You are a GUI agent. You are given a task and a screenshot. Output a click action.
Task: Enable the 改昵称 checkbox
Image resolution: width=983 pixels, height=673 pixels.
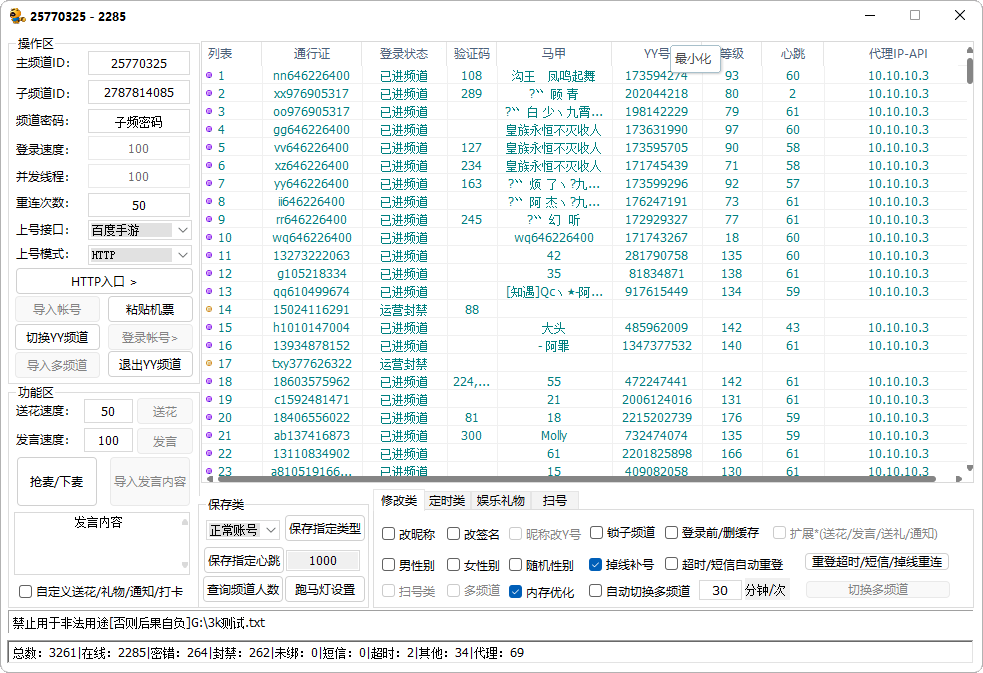click(389, 534)
